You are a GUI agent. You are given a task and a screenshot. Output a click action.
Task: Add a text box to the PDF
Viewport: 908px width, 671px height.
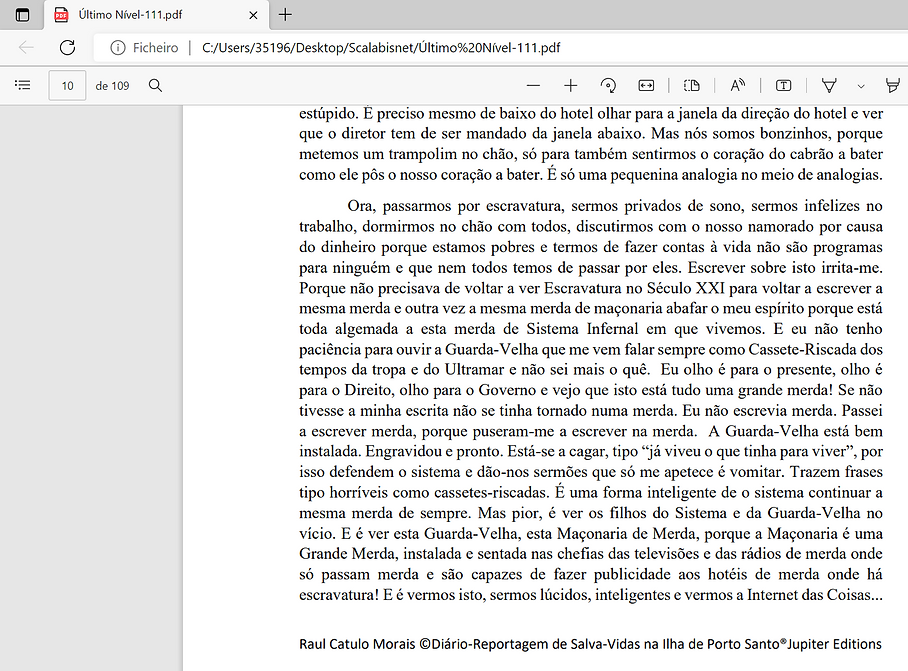[783, 86]
